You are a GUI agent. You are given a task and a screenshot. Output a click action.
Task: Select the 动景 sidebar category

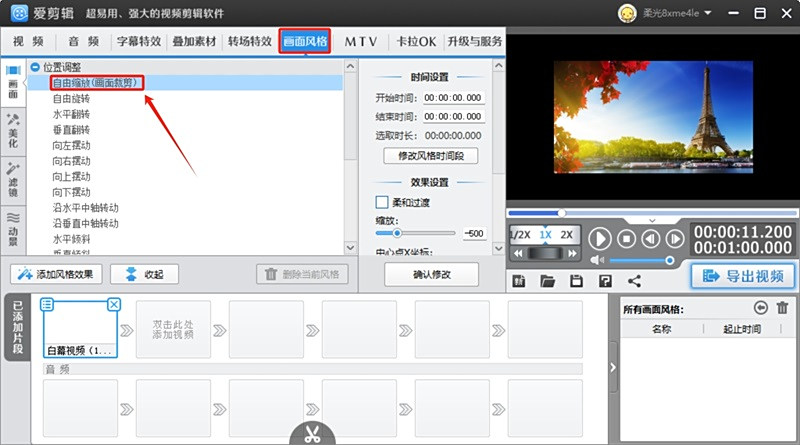(13, 230)
